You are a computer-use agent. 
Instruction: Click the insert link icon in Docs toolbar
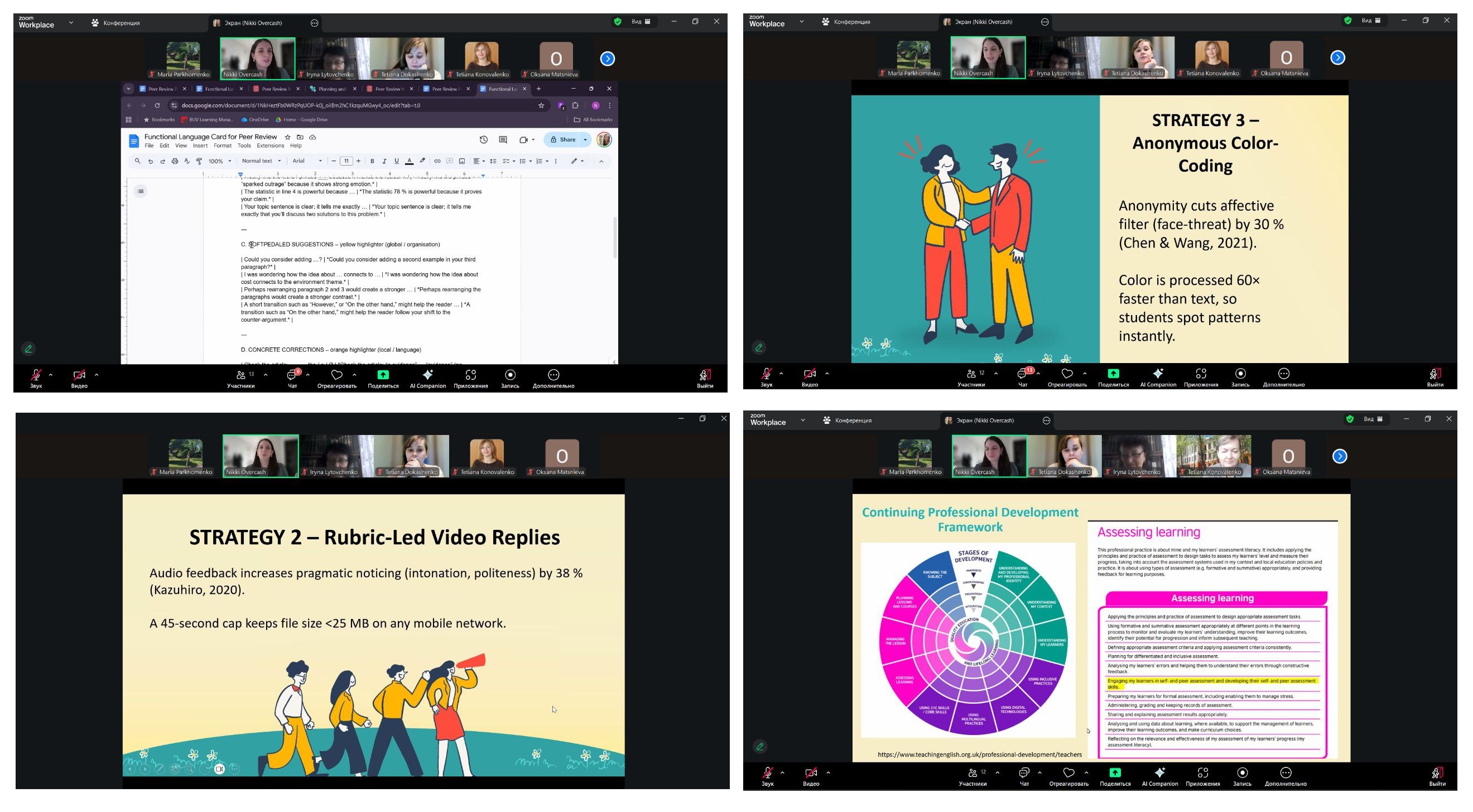pos(437,161)
